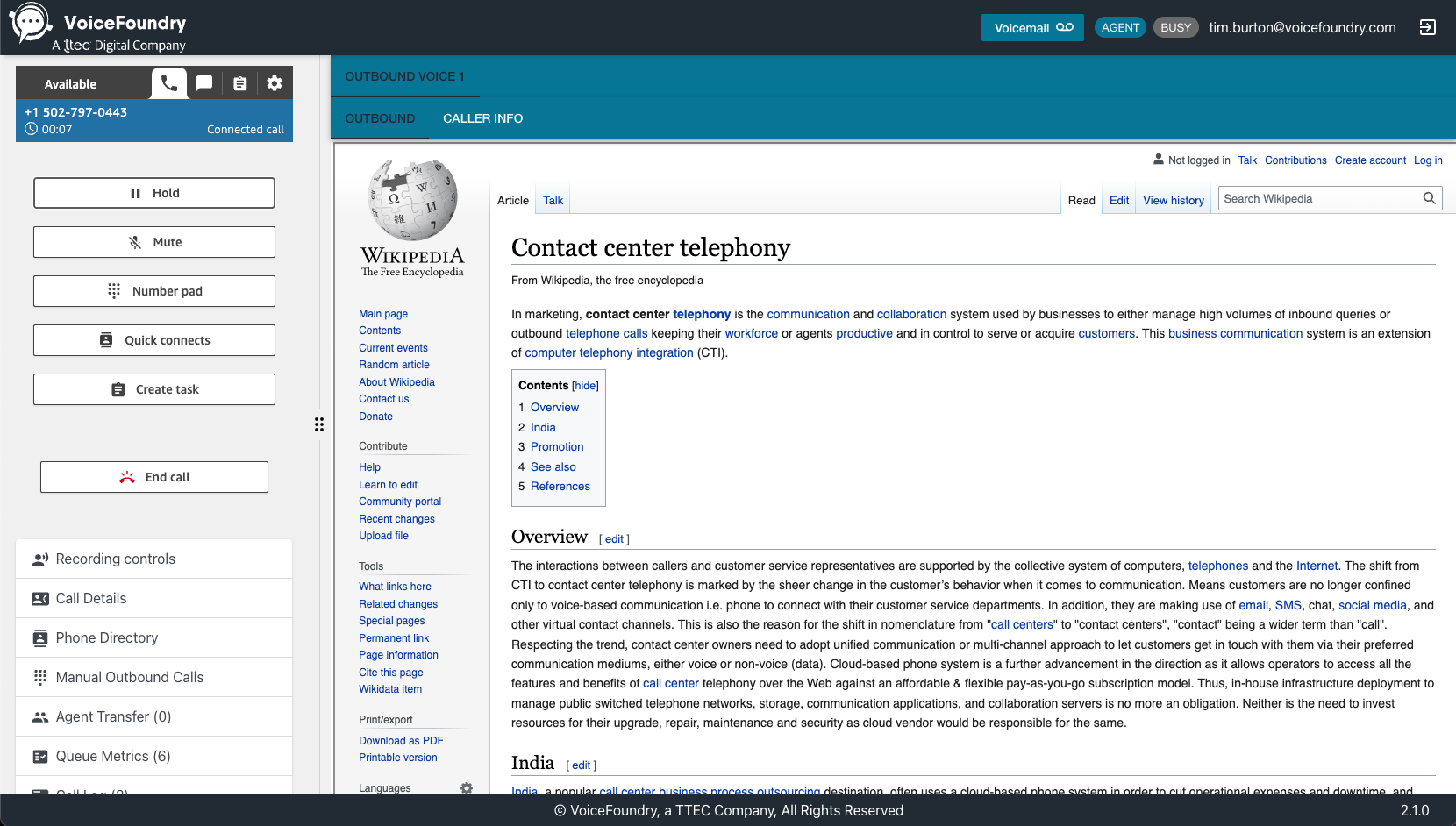Select the OUTBOUND VOICE 1 tab
Viewport: 1456px width, 826px height.
pos(404,76)
